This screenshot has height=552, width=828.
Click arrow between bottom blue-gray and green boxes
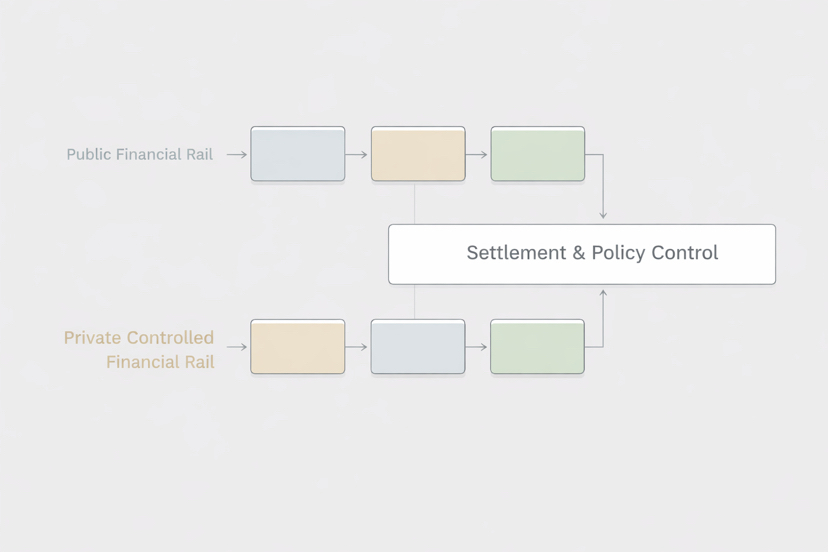click(477, 347)
